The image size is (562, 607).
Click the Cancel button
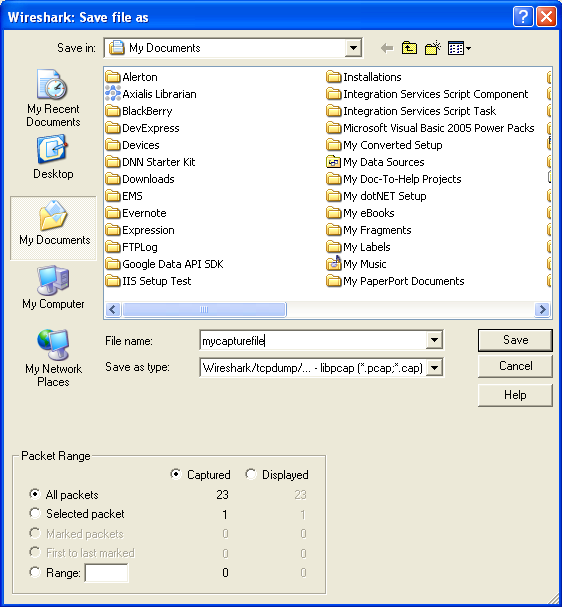coord(515,366)
